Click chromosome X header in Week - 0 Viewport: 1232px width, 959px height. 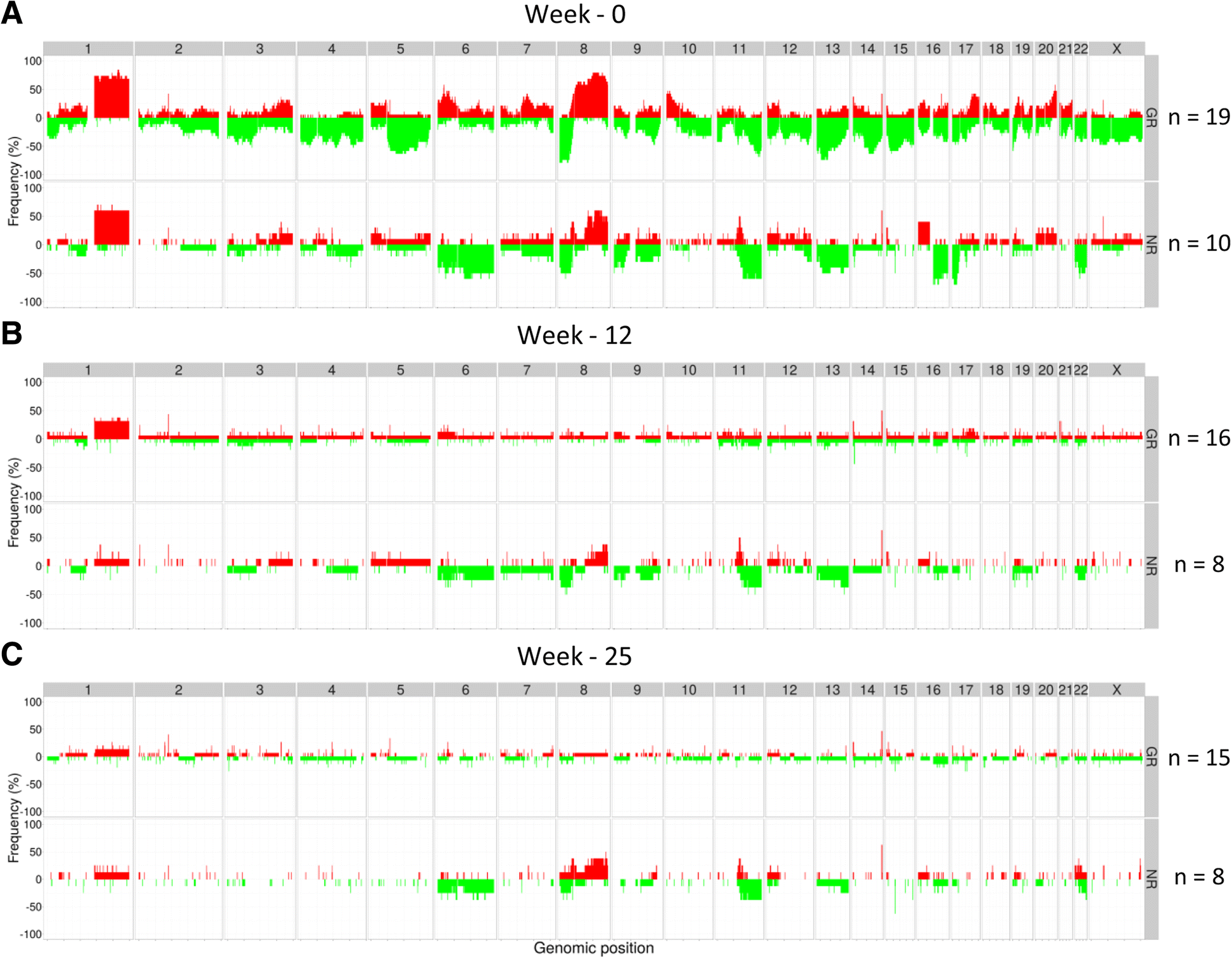1117,49
